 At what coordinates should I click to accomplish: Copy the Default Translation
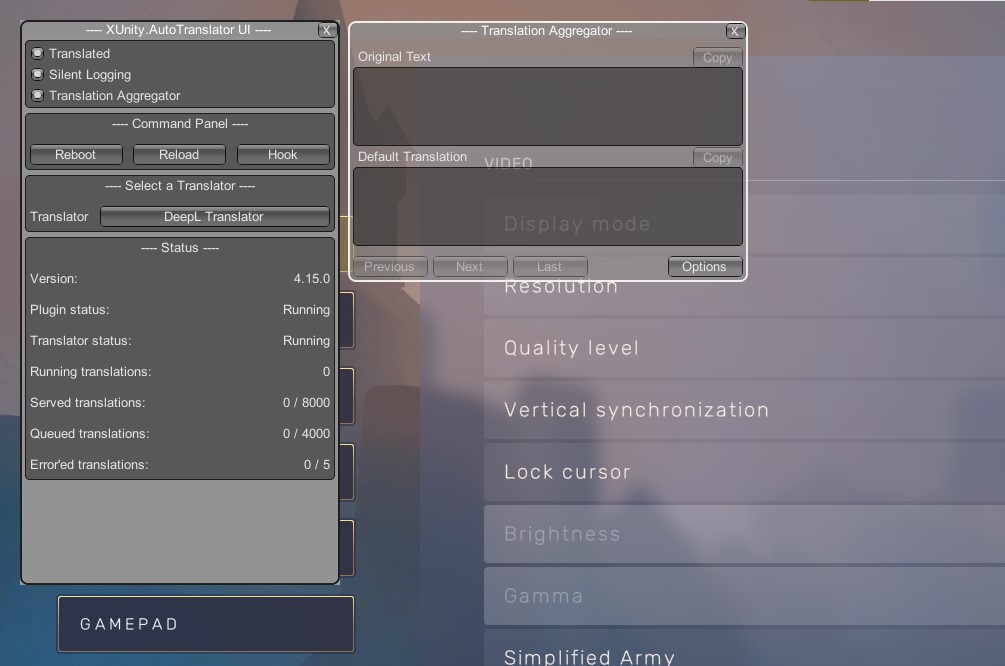click(717, 157)
